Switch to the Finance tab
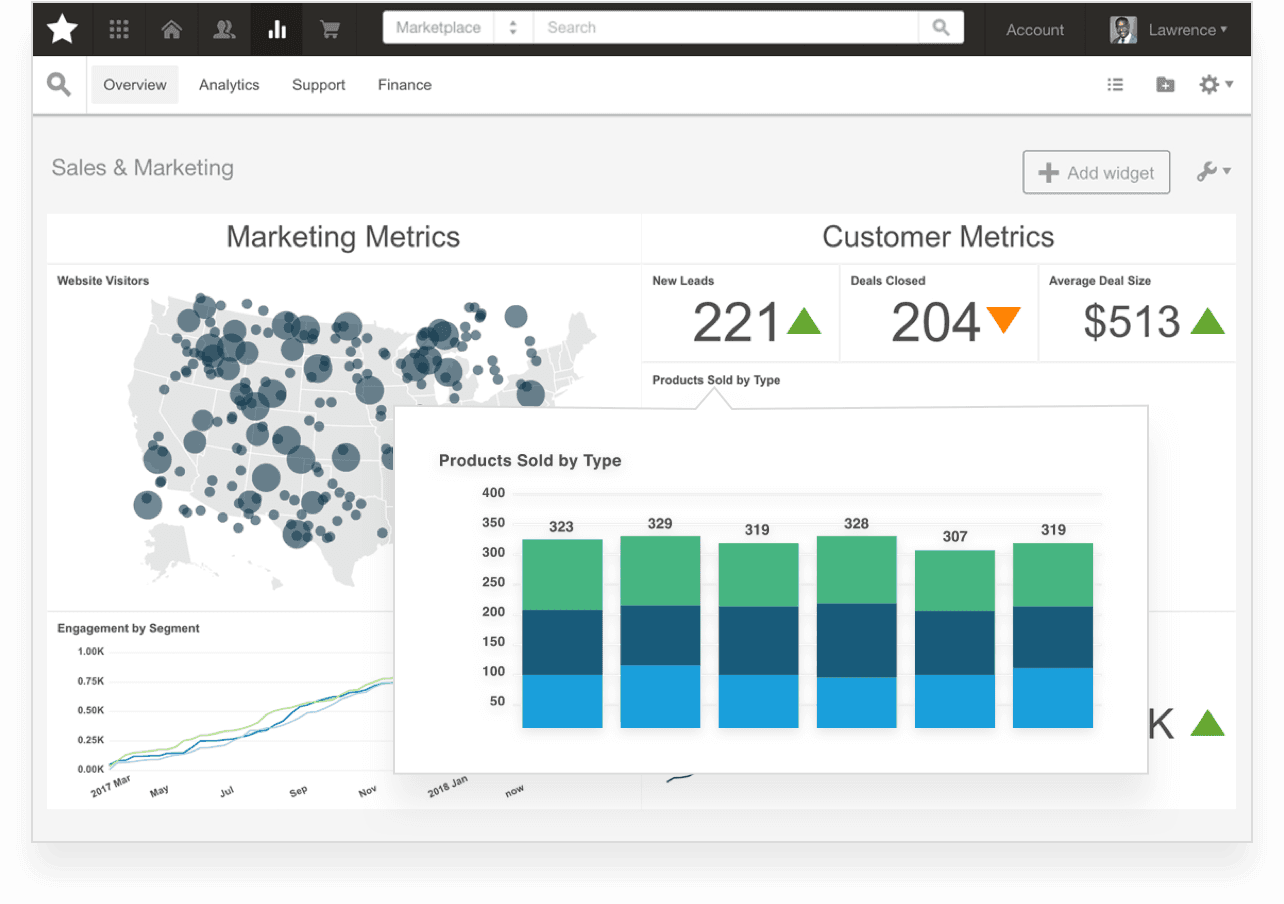 click(404, 84)
